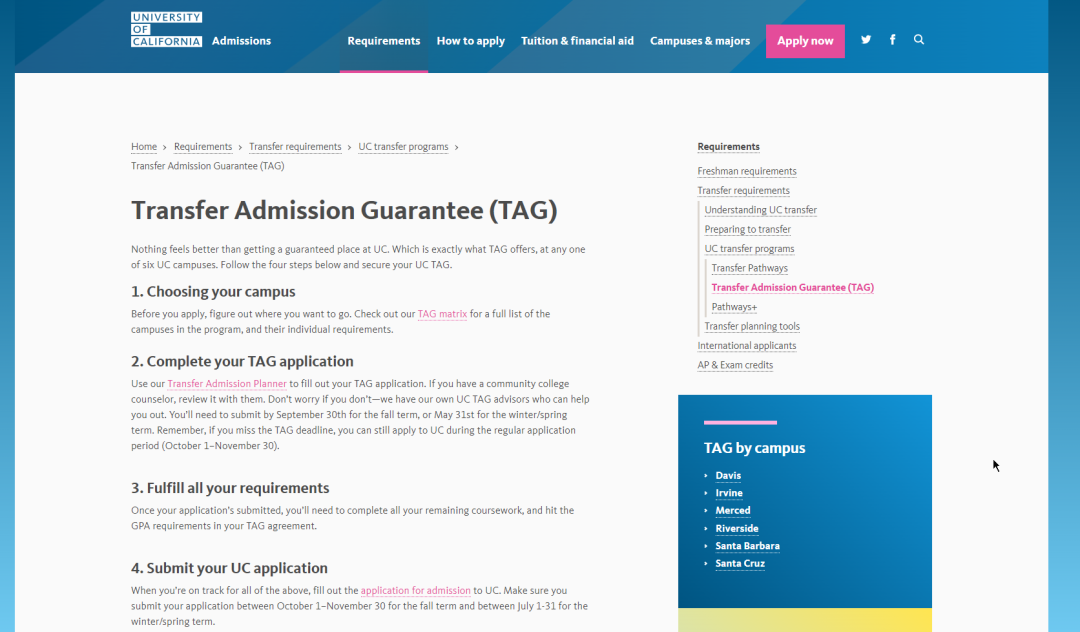Open Preparing to transfer sidebar link
This screenshot has height=632, width=1080.
pos(747,229)
